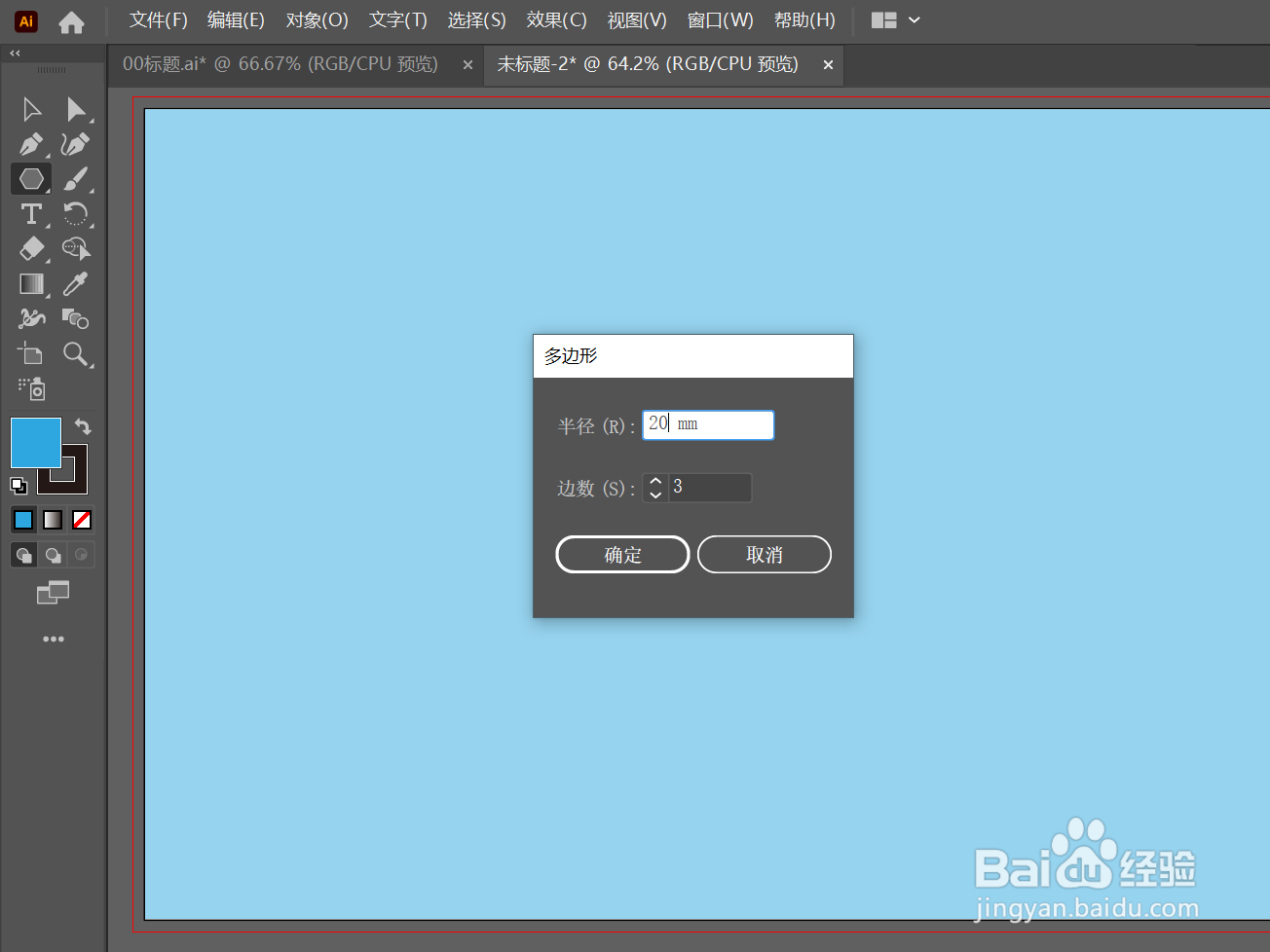Select the Polygon shape tool
The height and width of the screenshot is (952, 1270).
[x=31, y=179]
